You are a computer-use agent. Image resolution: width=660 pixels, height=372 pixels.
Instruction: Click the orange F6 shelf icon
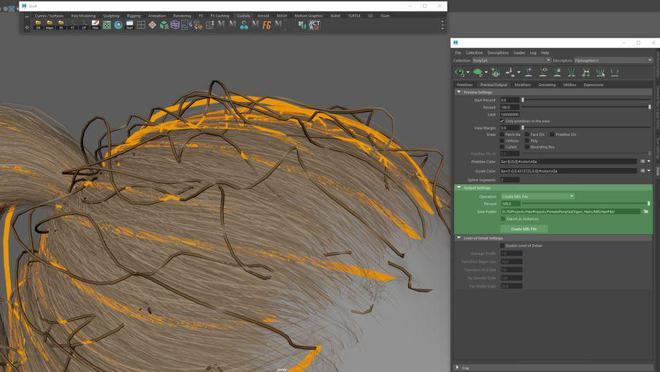point(266,25)
